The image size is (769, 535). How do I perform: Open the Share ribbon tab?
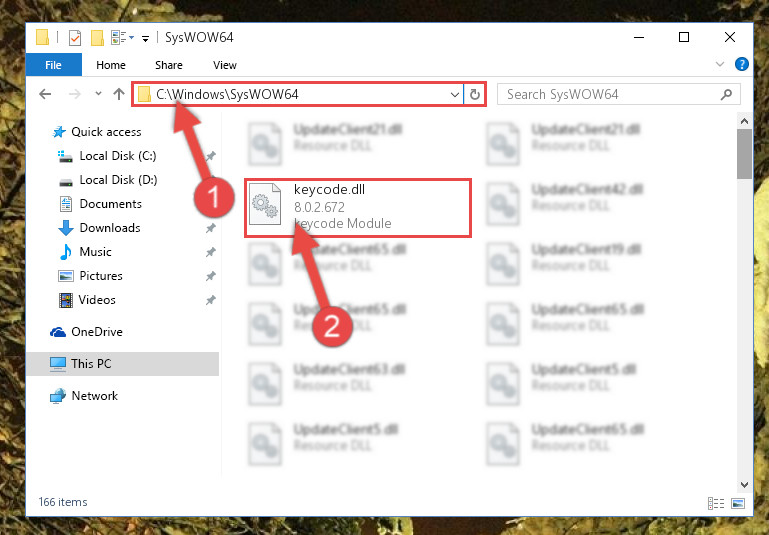tap(169, 65)
